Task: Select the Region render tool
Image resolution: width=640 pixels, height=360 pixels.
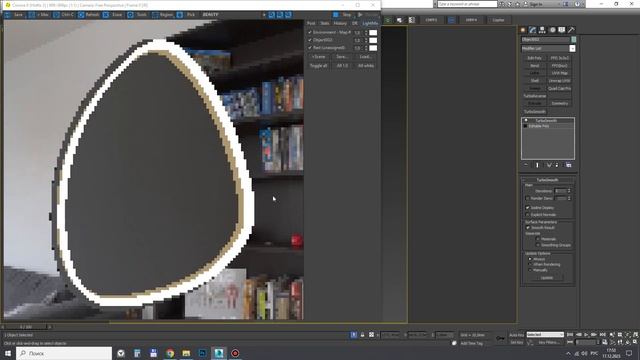Action: point(162,15)
